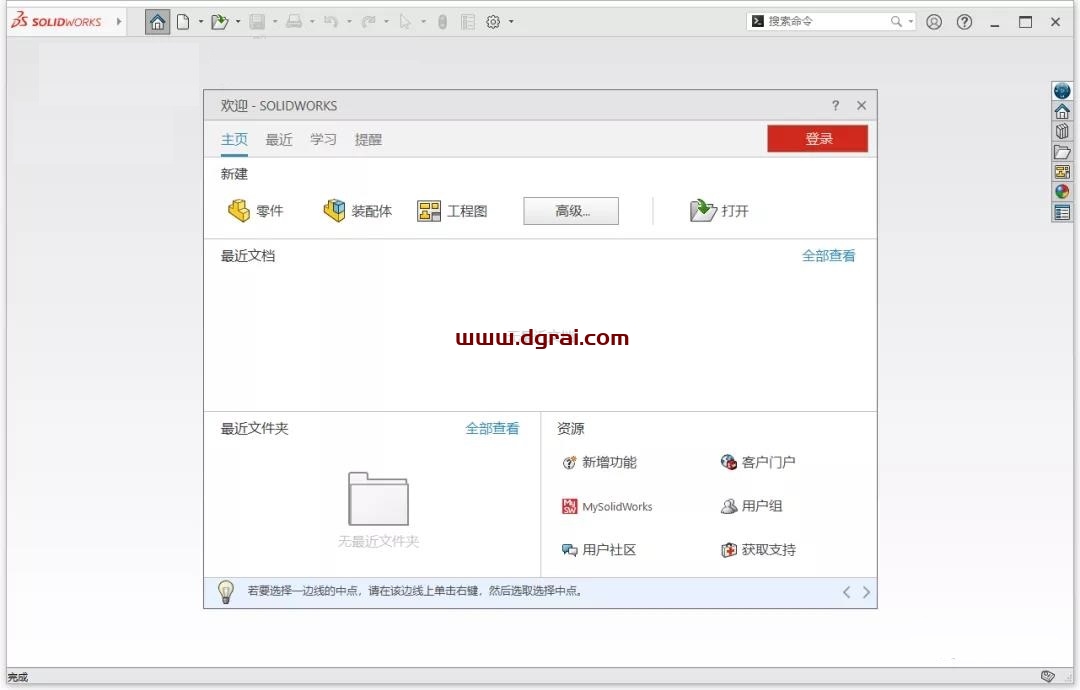Click the 完成 status bar text
The height and width of the screenshot is (690, 1080).
tap(18, 677)
